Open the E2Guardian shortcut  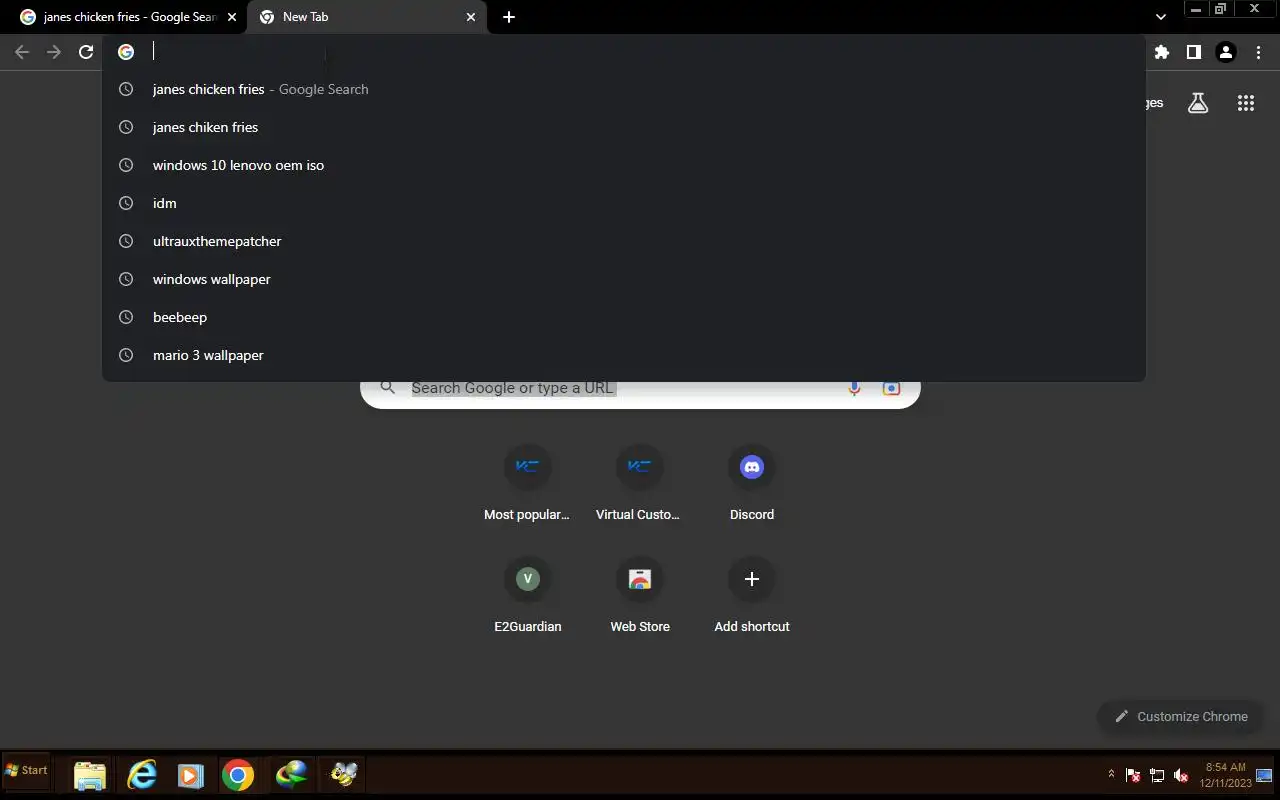tap(528, 595)
